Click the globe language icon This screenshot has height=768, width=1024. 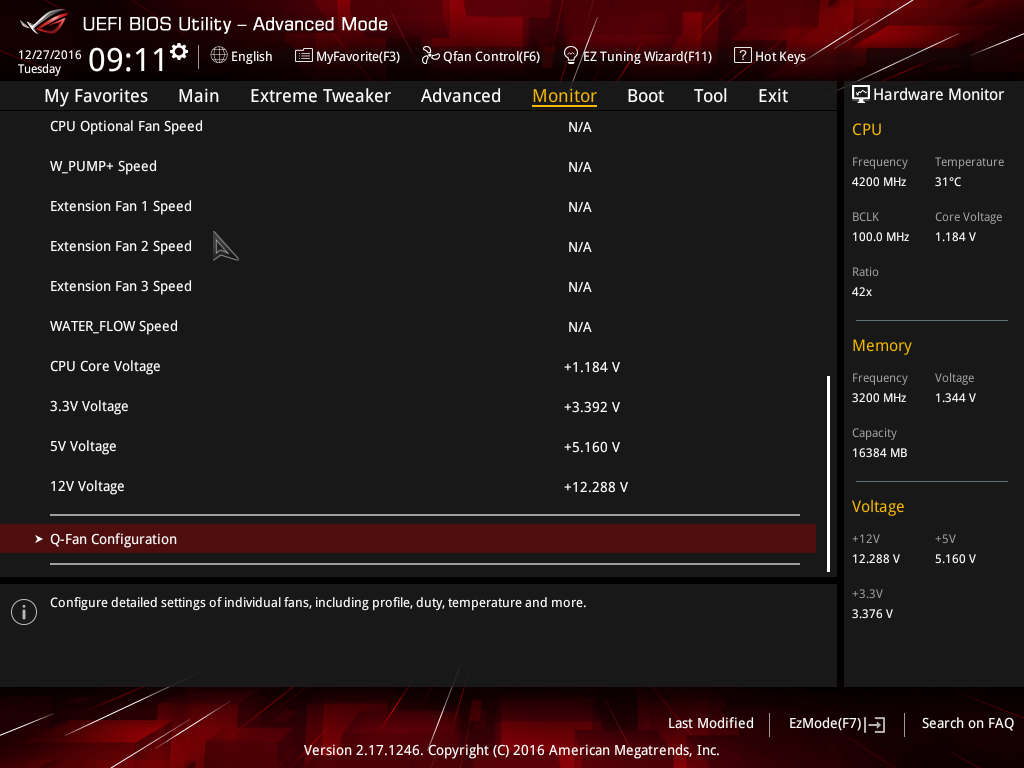219,56
